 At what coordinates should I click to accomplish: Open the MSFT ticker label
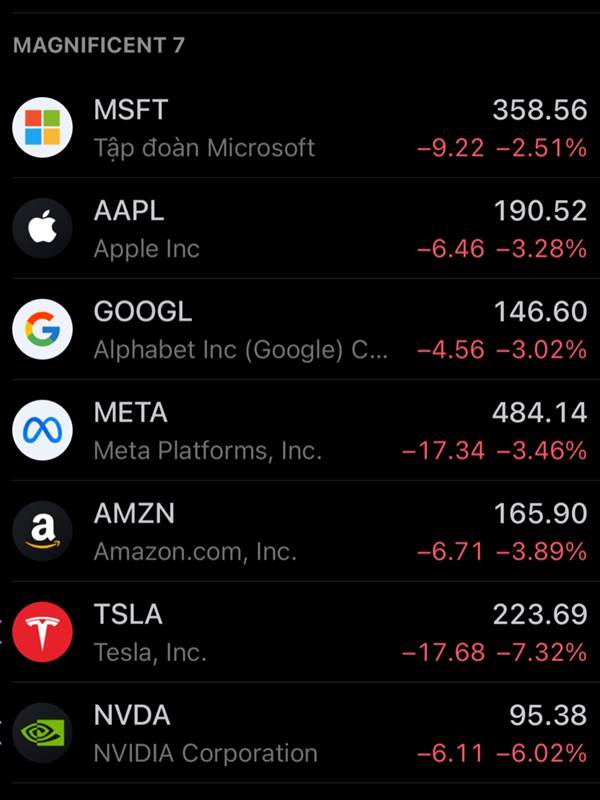(x=131, y=110)
